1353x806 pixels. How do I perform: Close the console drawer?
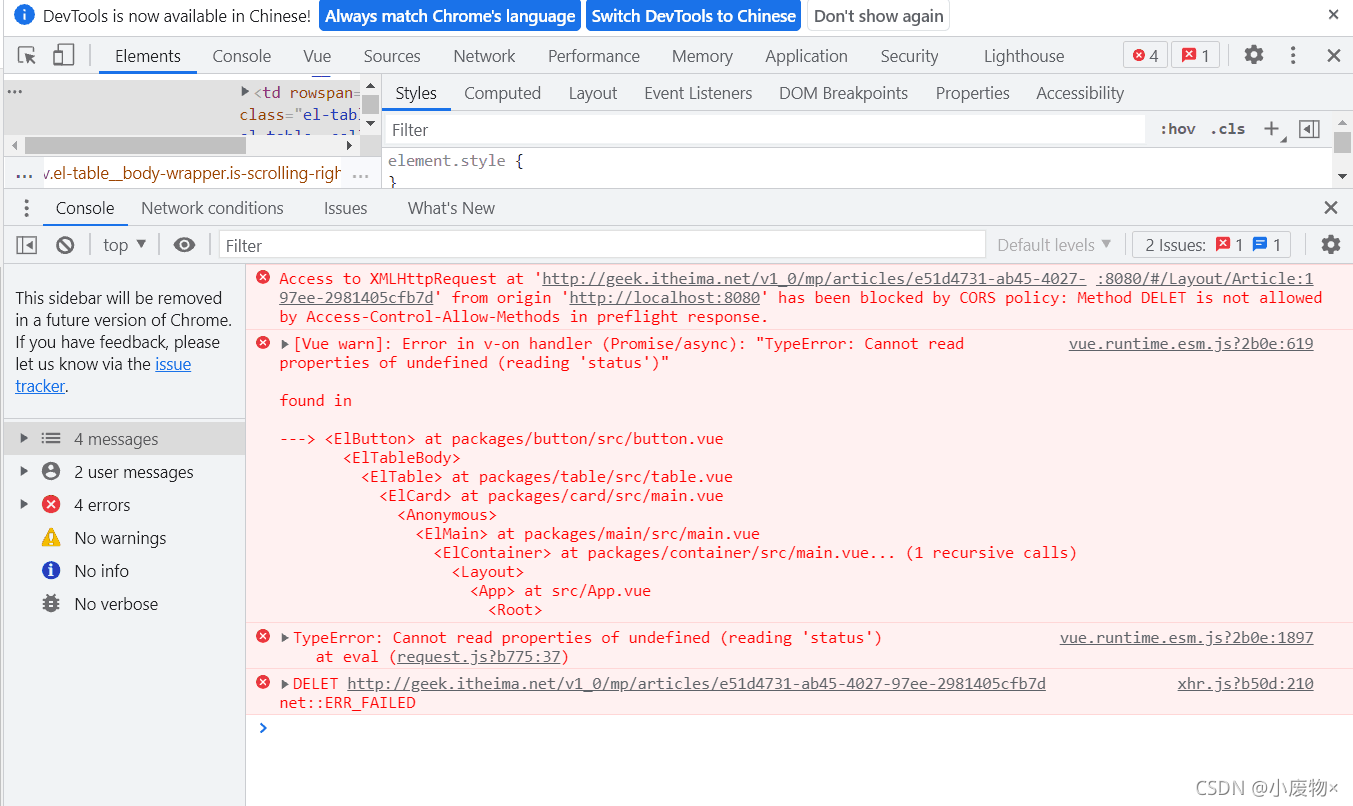[x=1331, y=208]
